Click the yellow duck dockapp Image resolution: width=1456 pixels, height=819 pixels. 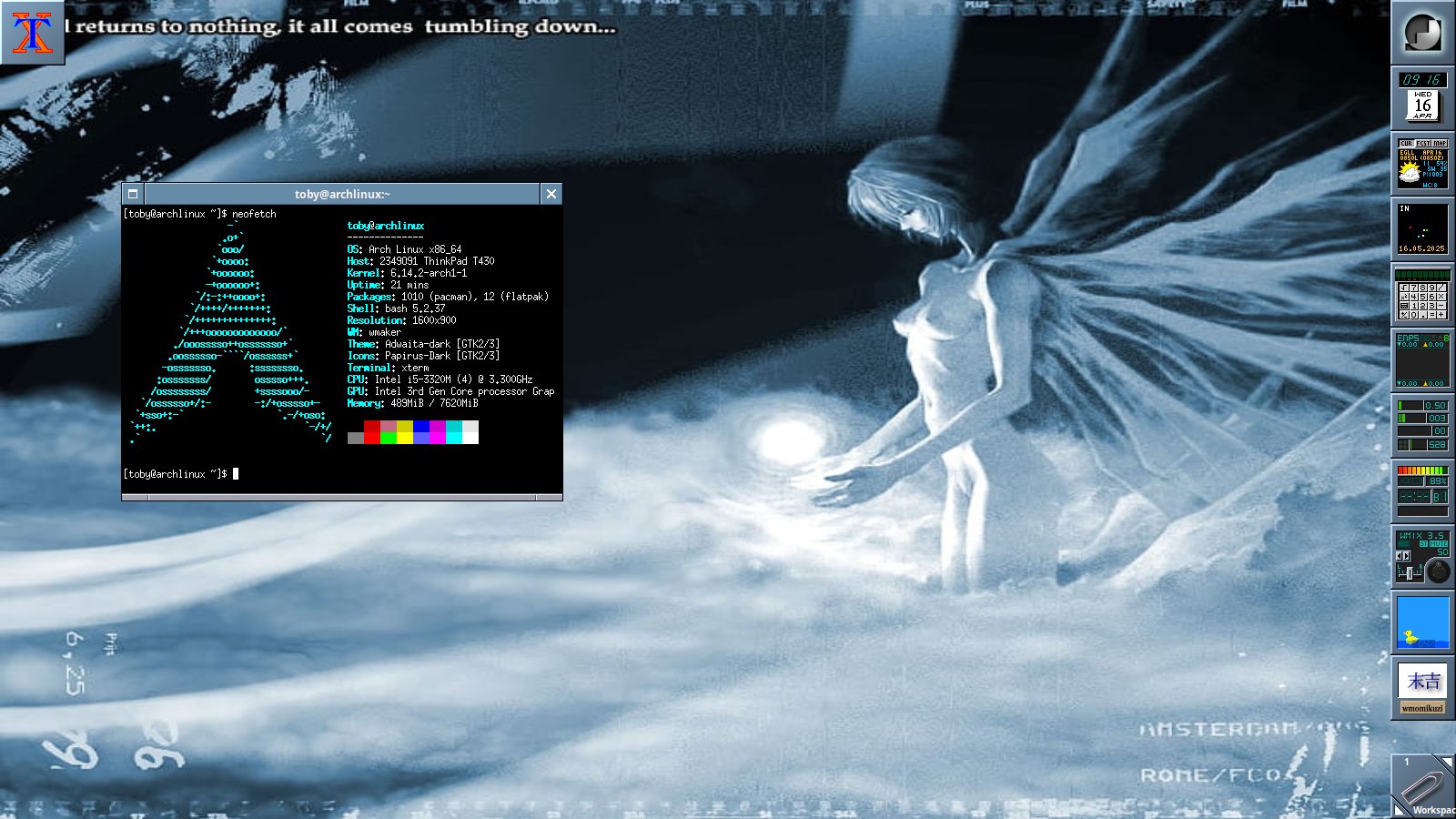click(1422, 622)
